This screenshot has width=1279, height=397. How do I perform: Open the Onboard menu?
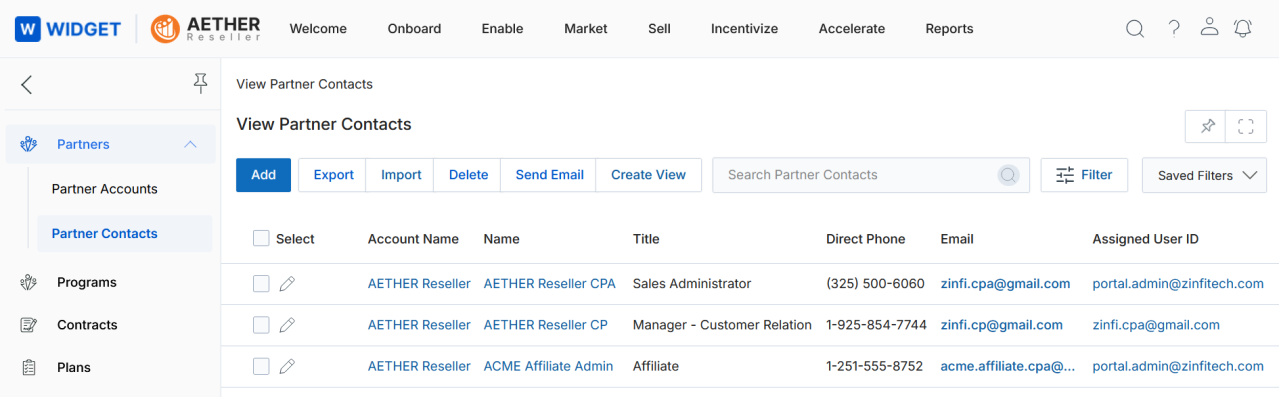(414, 29)
